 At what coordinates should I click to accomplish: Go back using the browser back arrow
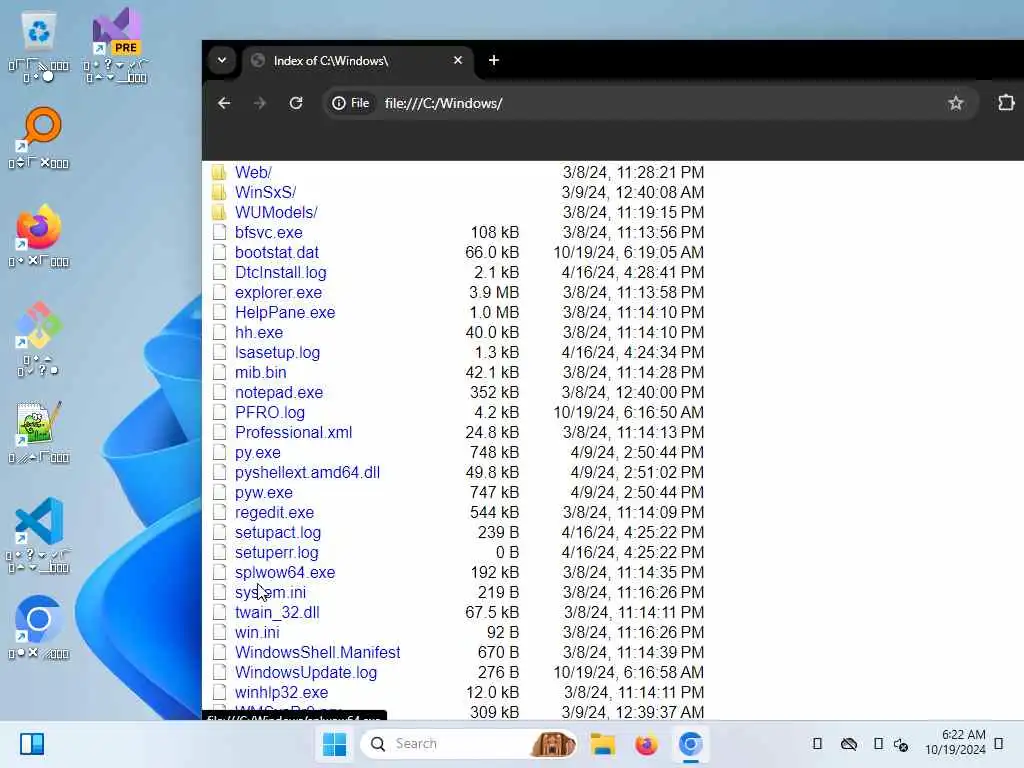click(x=224, y=103)
